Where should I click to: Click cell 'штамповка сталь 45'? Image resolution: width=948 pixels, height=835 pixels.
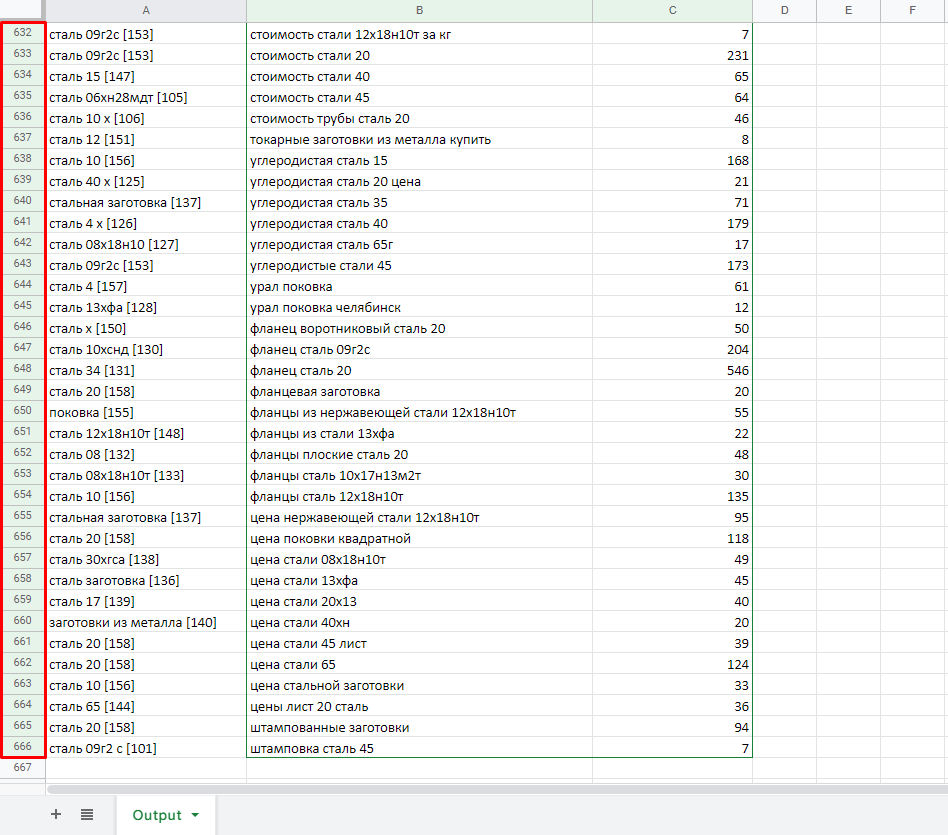[419, 749]
